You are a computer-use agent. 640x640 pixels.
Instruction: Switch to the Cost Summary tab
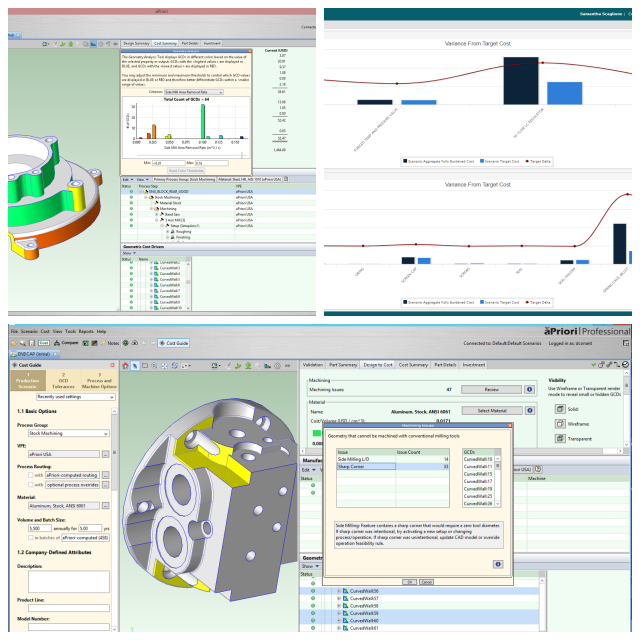pos(414,365)
